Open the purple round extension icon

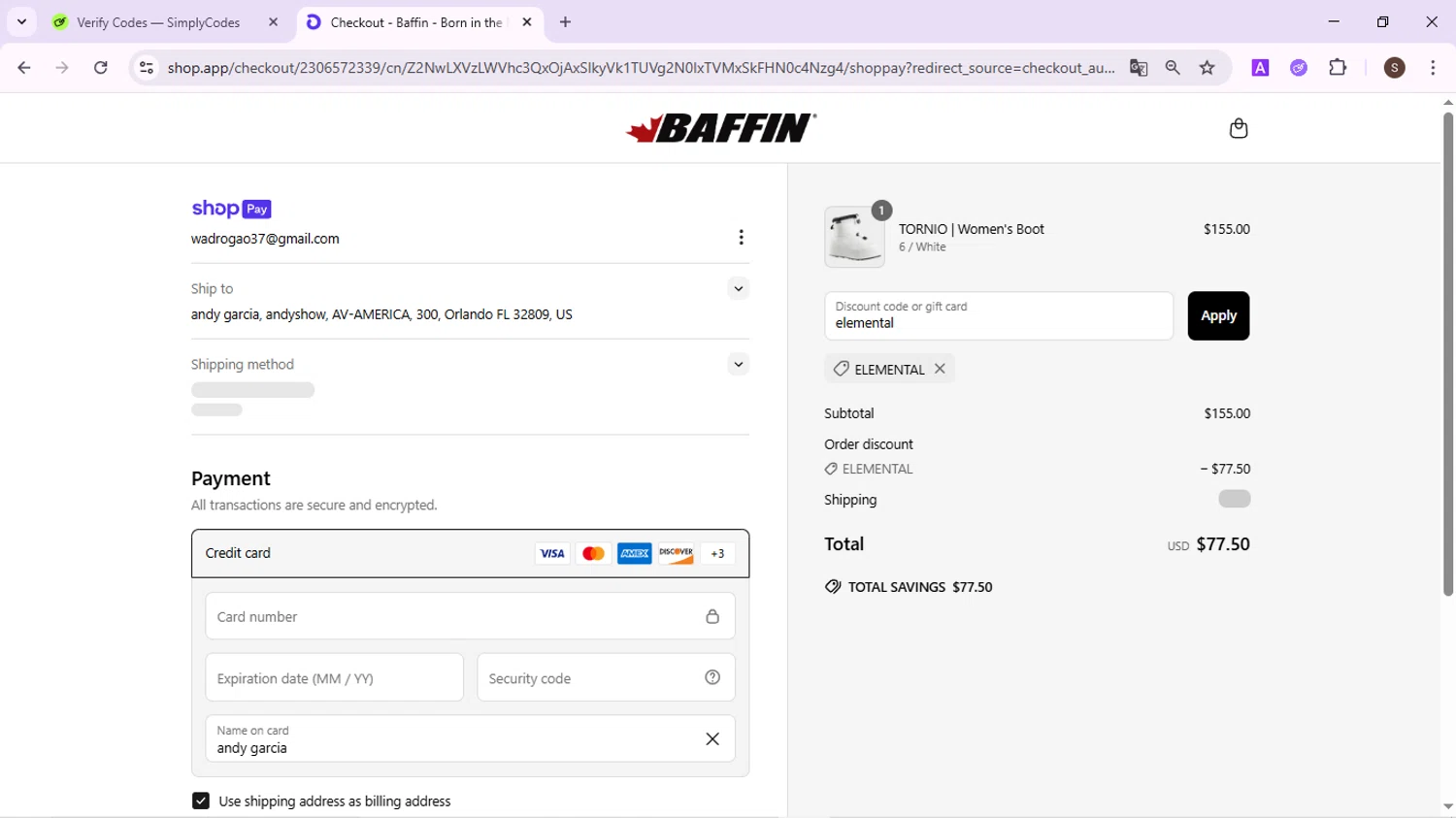pos(1299,68)
